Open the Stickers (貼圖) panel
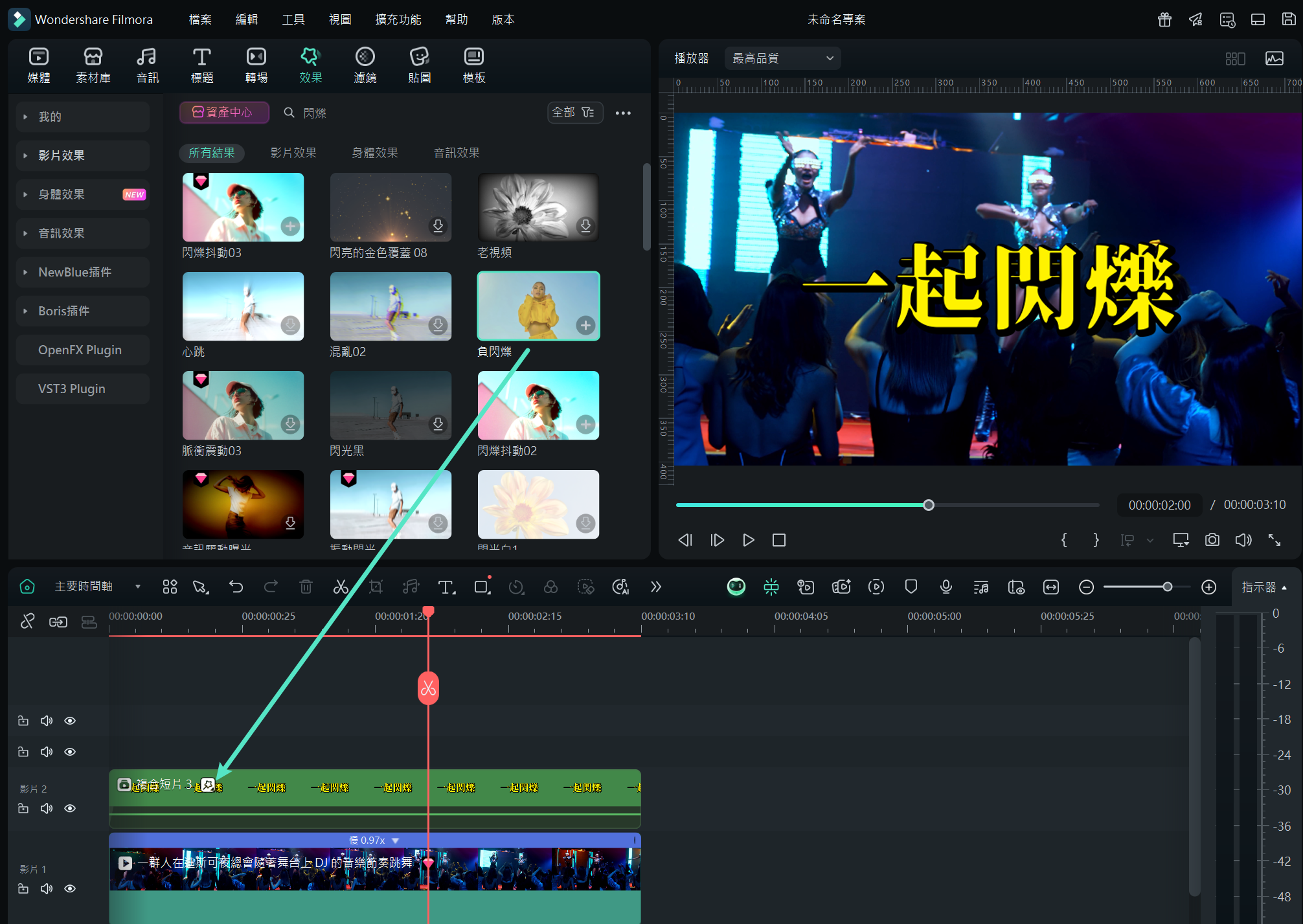Screen dimensions: 1303x924 pos(420,65)
